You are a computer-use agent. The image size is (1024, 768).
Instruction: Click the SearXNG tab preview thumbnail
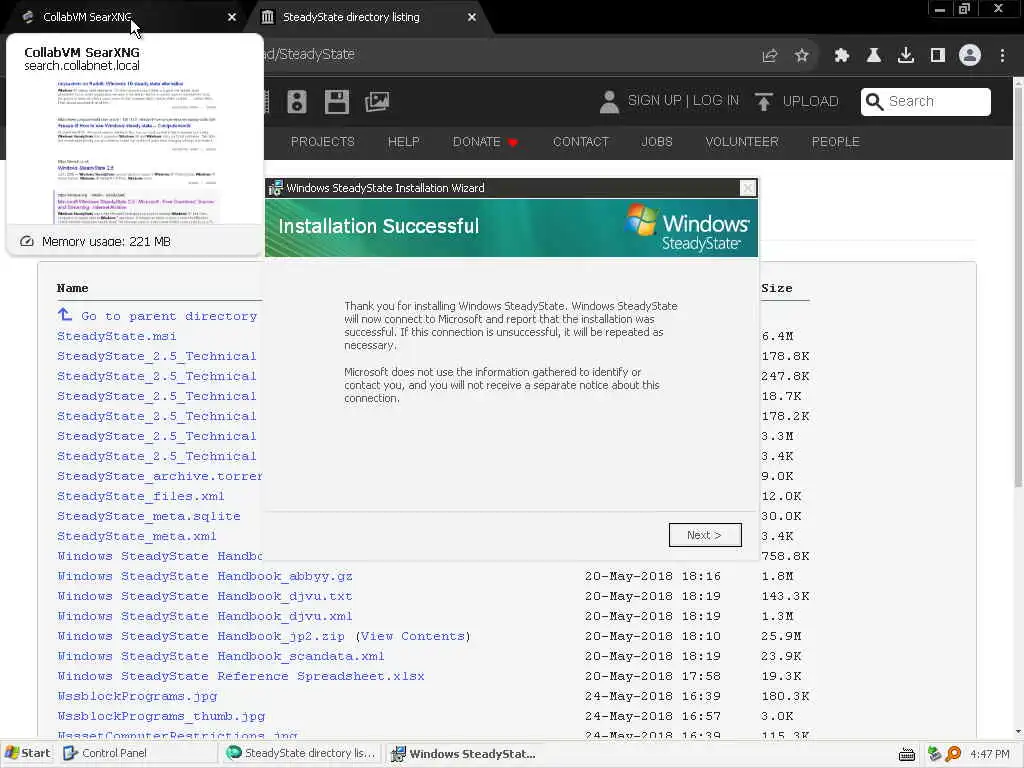pyautogui.click(x=135, y=152)
